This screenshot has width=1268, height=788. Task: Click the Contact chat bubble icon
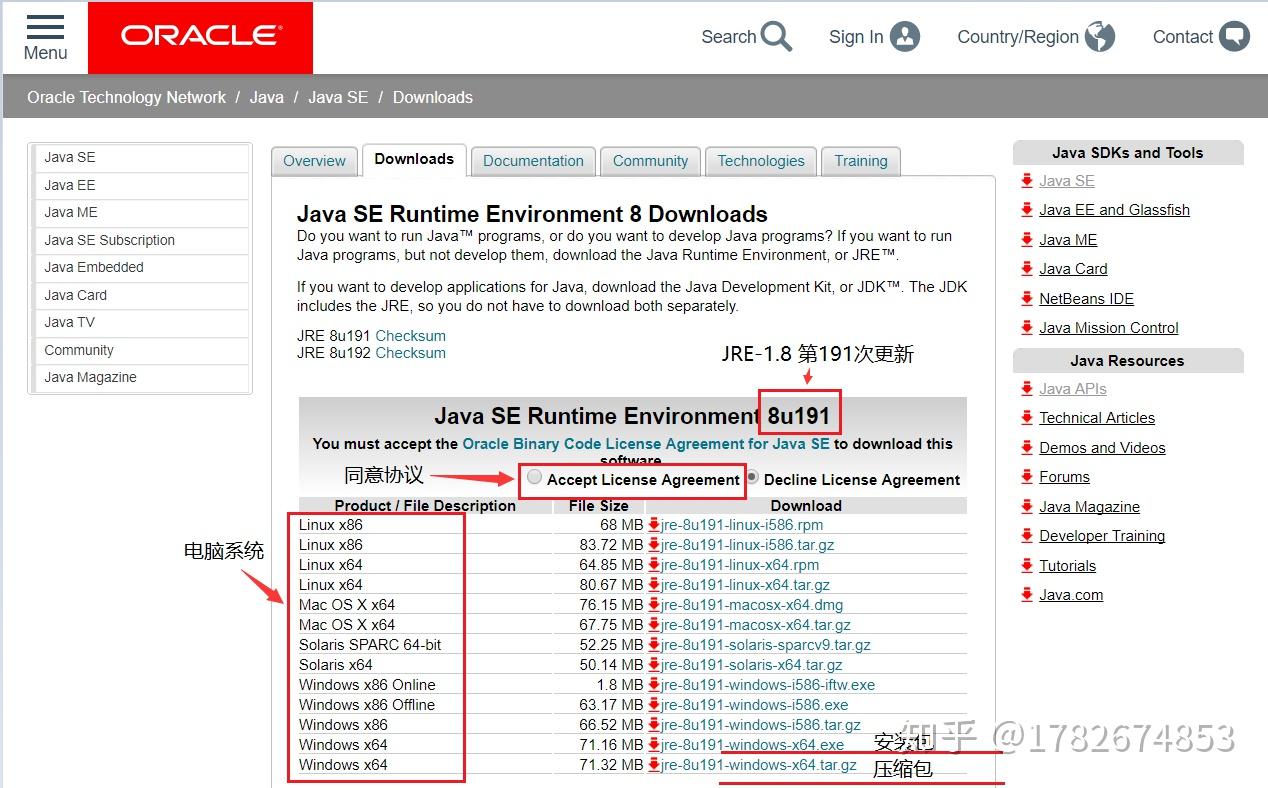pos(1234,37)
